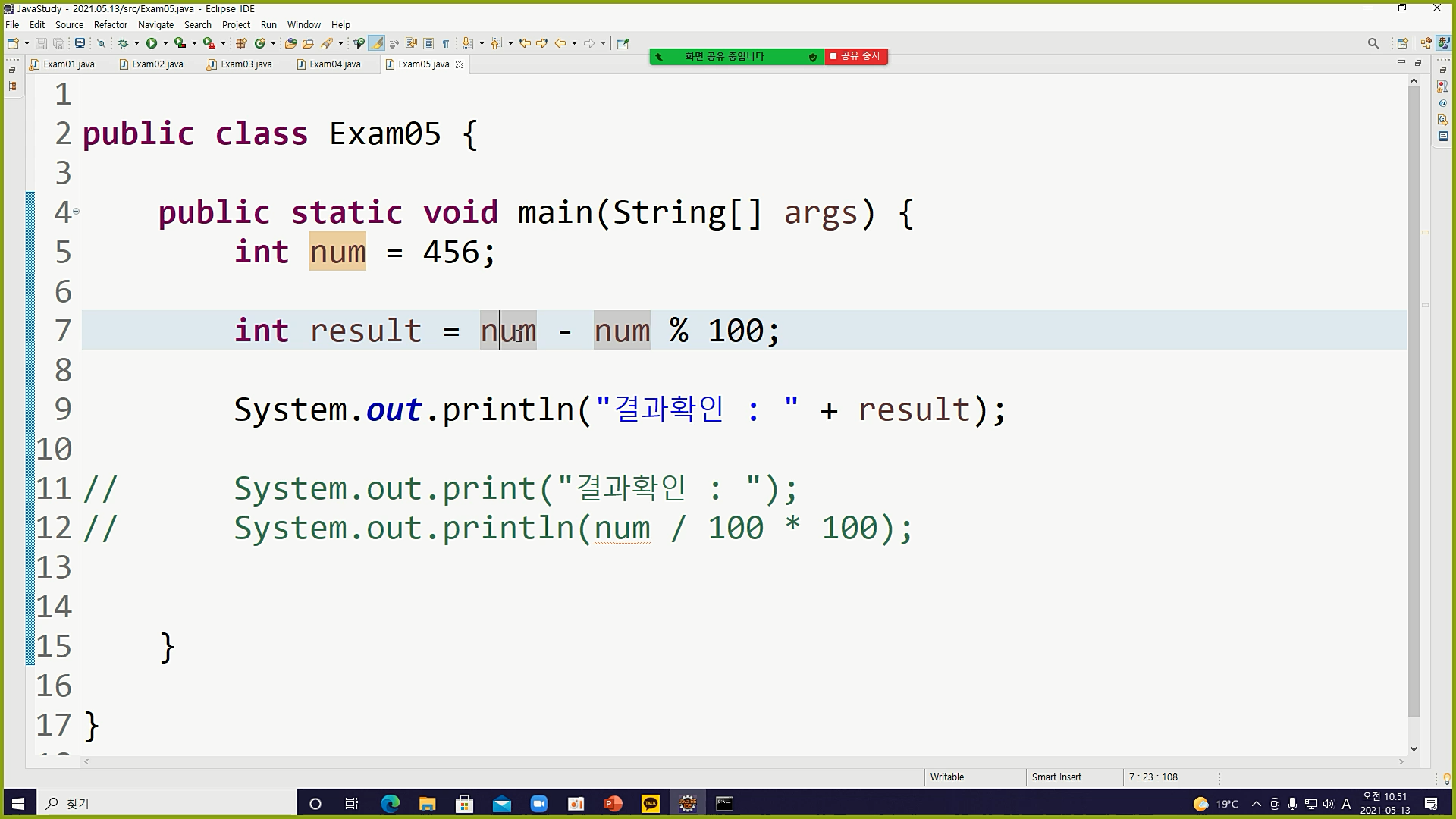Close the Exam05.java editor tab
This screenshot has height=819, width=1456.
point(460,64)
